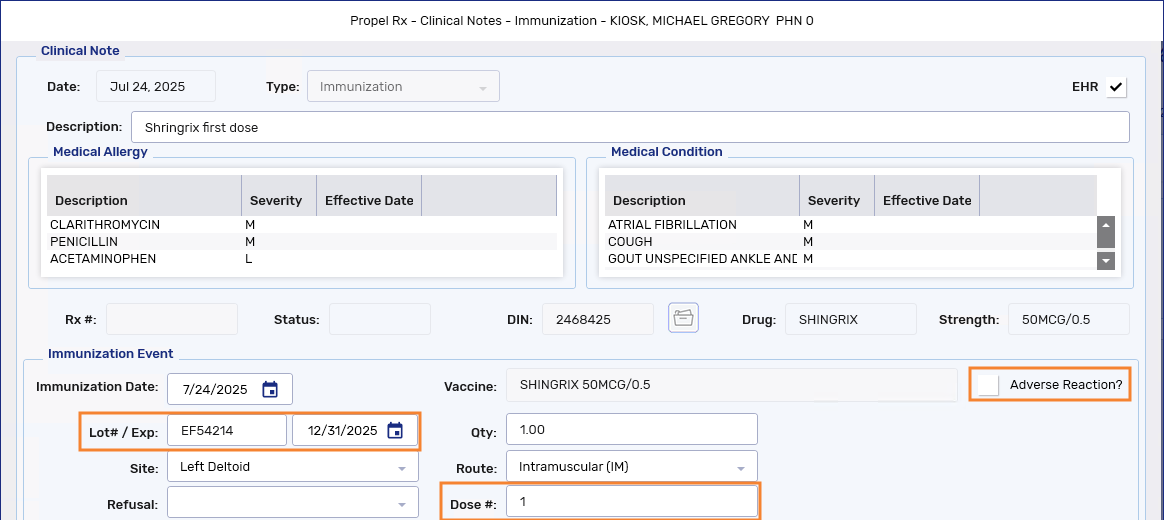The width and height of the screenshot is (1165, 520).
Task: Toggle the EHR checkbox
Action: point(1116,87)
